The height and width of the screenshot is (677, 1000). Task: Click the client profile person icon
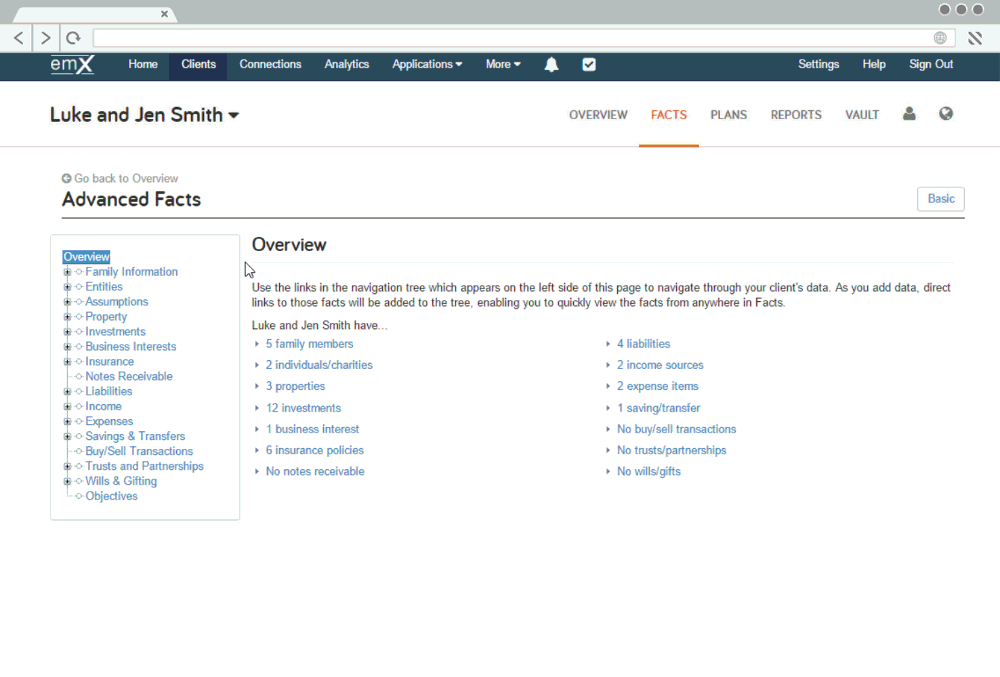(909, 114)
